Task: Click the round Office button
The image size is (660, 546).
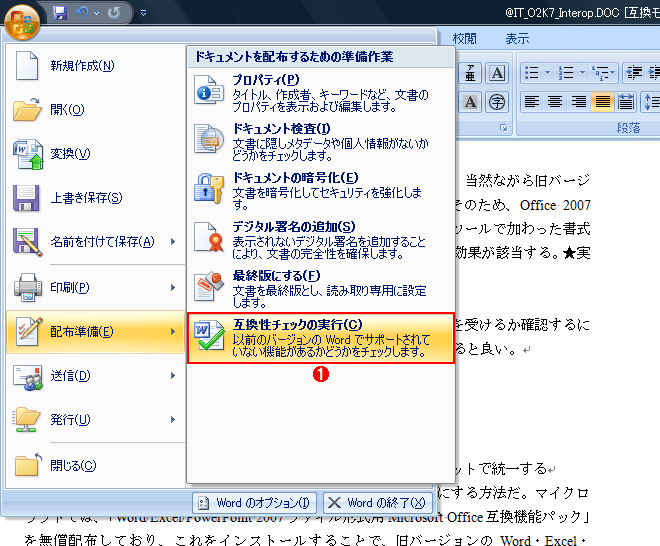Action: click(x=22, y=22)
